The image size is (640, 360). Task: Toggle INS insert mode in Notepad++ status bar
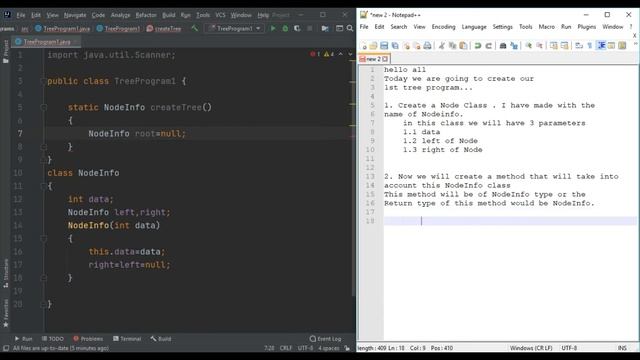(622, 348)
